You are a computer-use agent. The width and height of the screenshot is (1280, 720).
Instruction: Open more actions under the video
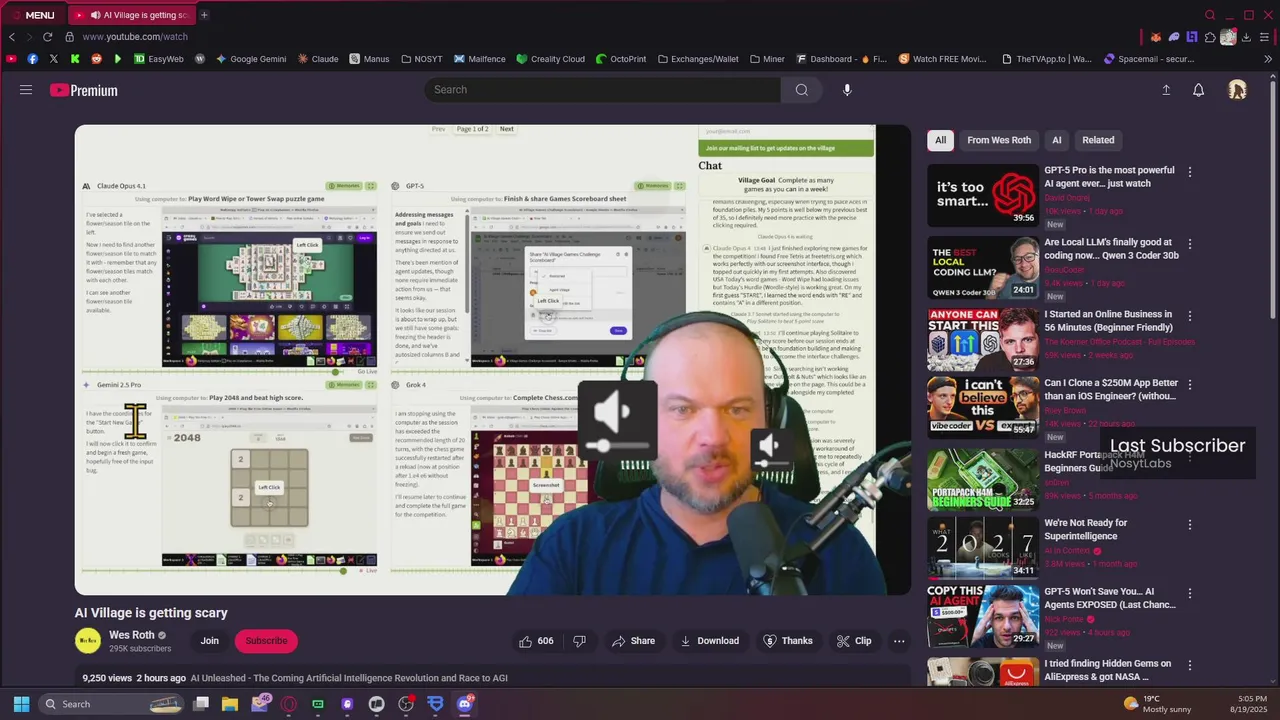point(899,641)
